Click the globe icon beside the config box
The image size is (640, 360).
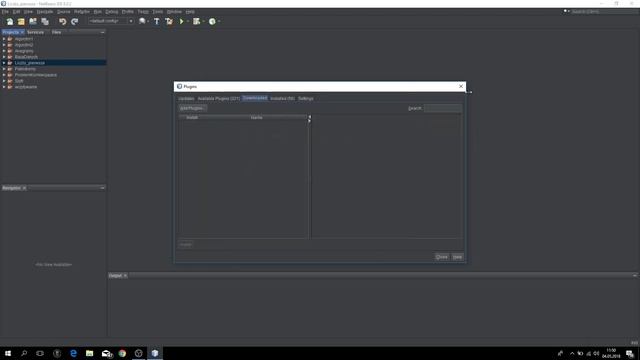pyautogui.click(x=142, y=21)
